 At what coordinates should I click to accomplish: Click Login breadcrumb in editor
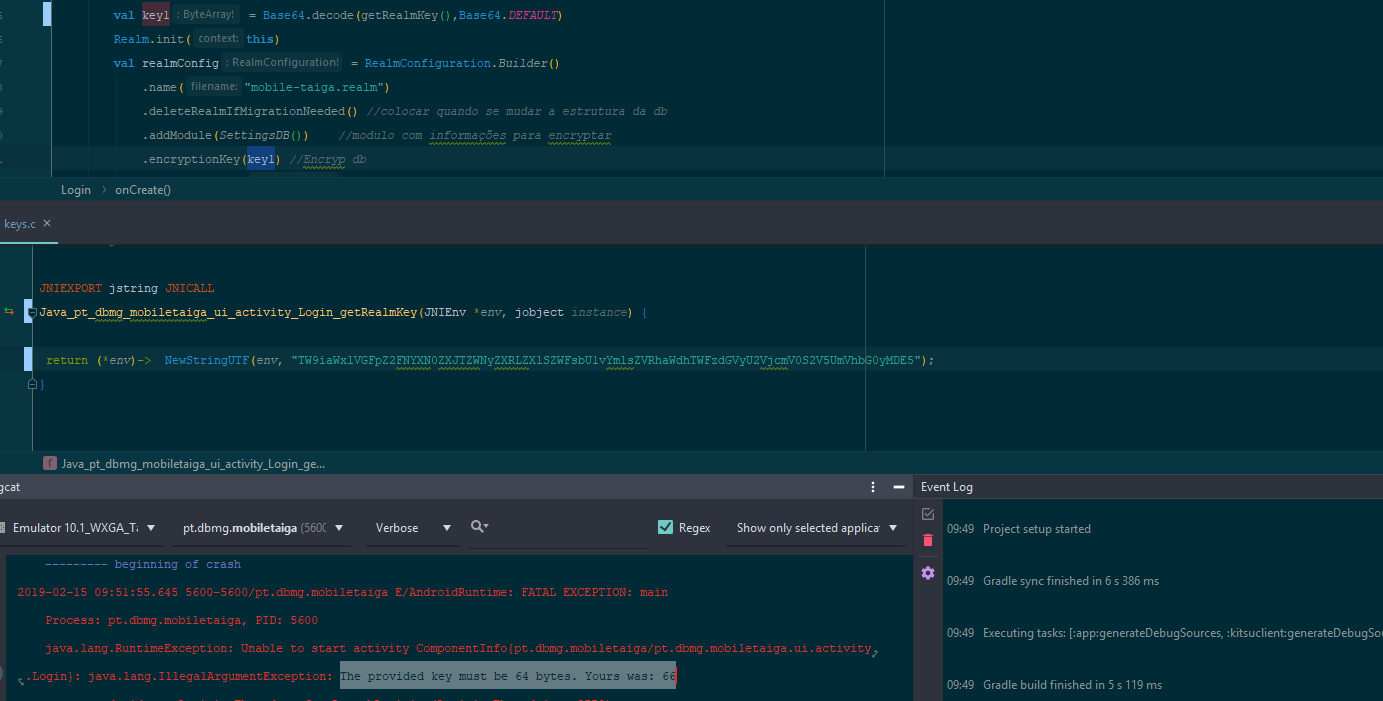[x=76, y=190]
